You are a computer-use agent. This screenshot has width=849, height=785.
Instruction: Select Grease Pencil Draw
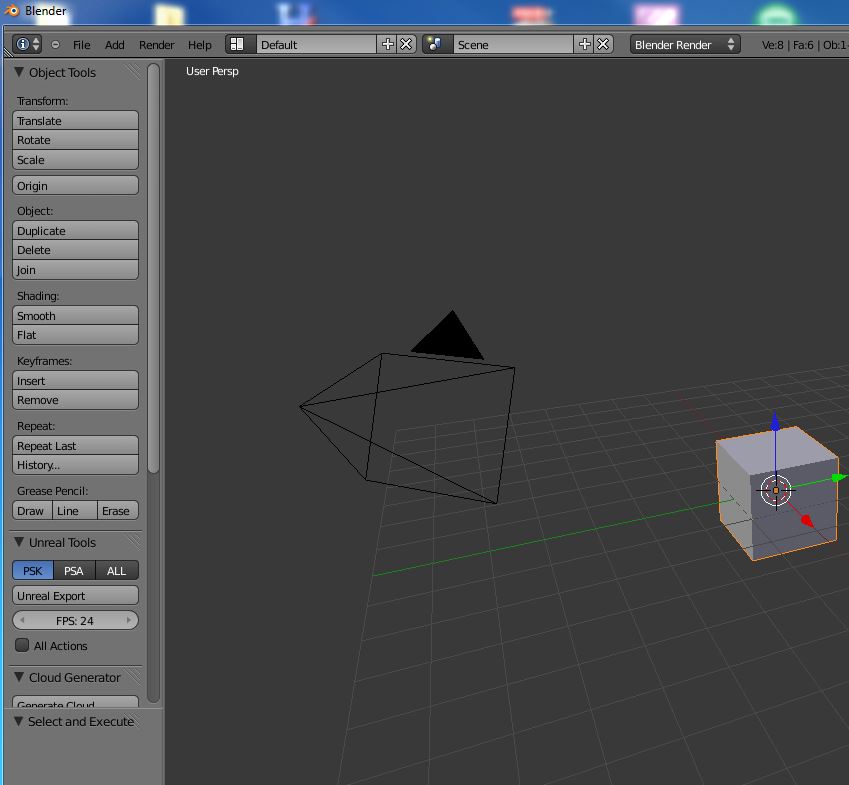coord(32,511)
